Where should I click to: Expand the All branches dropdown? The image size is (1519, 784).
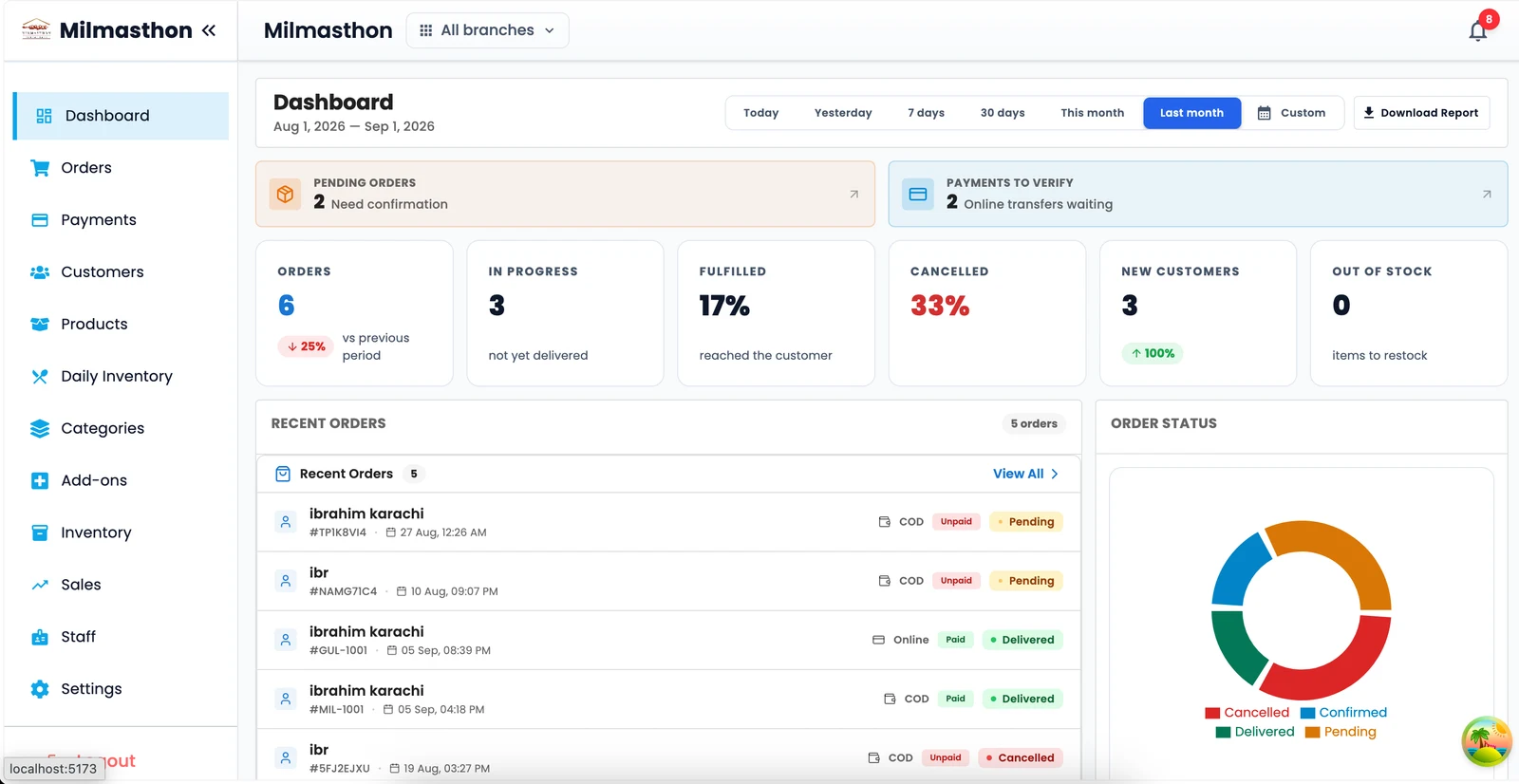[x=488, y=30]
